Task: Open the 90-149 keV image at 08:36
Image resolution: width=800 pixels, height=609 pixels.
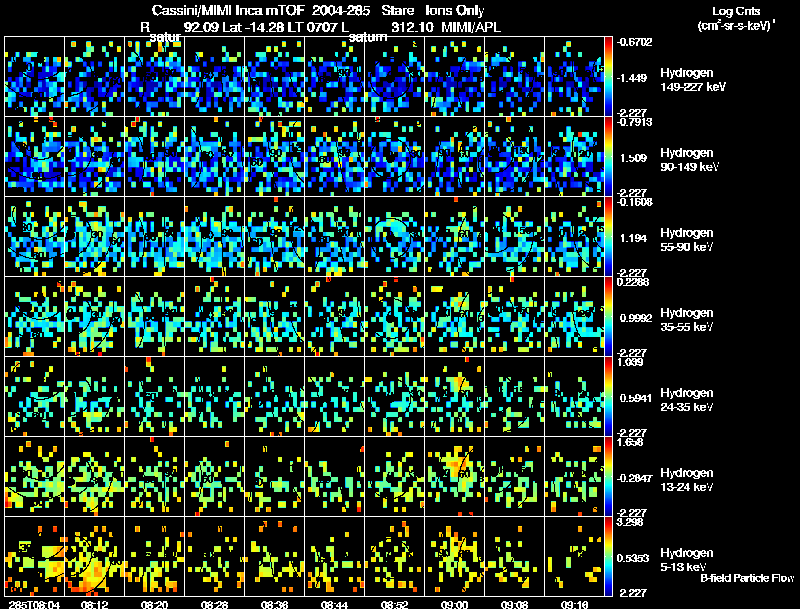Action: (274, 157)
